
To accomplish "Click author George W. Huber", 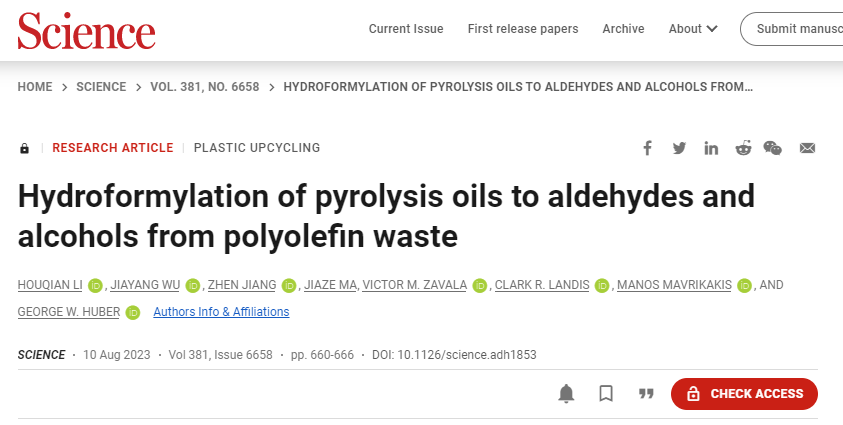I will point(69,312).
